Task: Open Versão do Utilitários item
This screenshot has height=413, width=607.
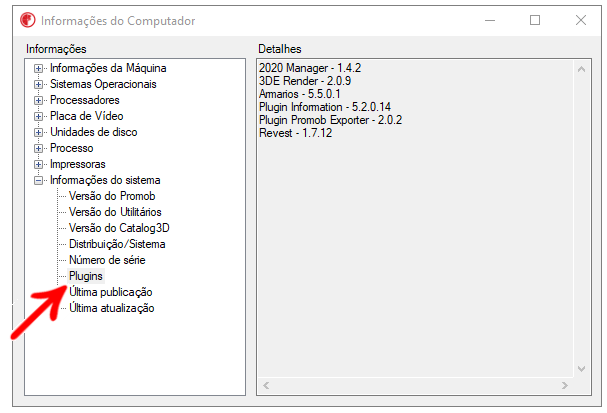Action: point(115,212)
